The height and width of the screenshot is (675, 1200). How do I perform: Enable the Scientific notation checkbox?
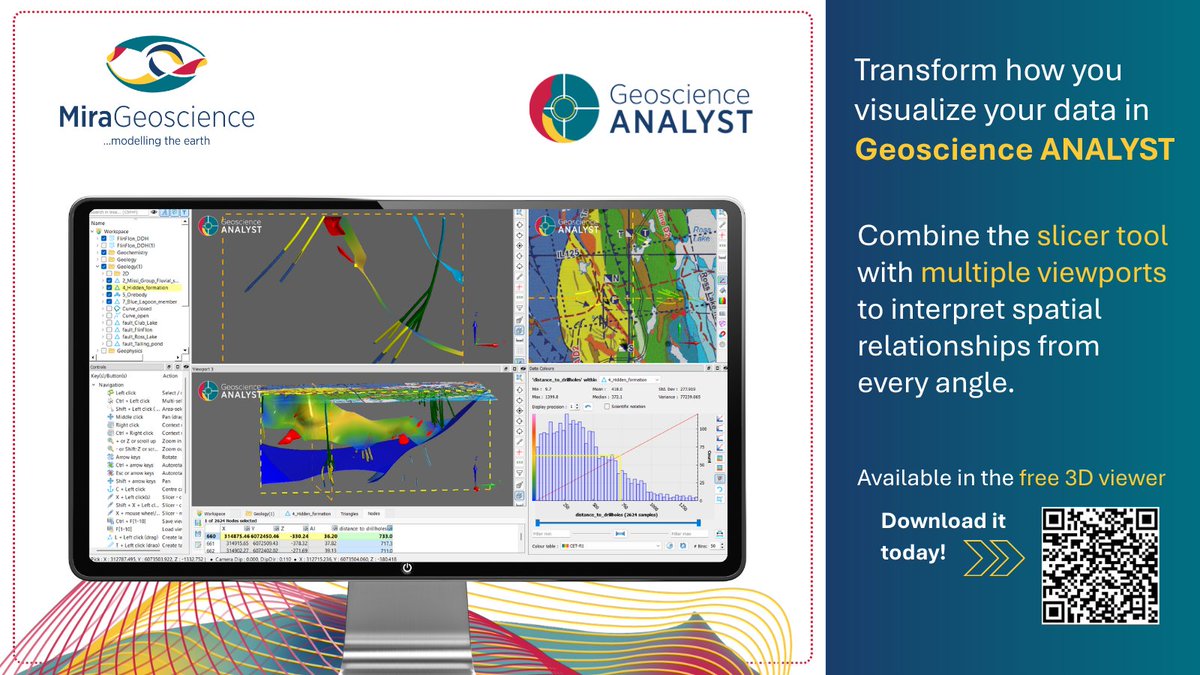(x=607, y=406)
